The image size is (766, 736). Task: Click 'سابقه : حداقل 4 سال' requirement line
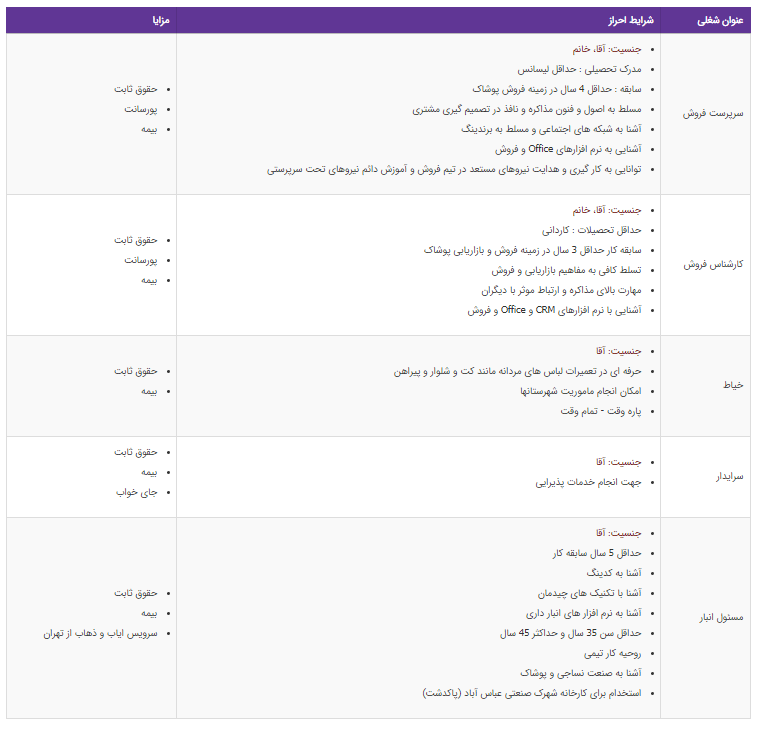click(557, 89)
